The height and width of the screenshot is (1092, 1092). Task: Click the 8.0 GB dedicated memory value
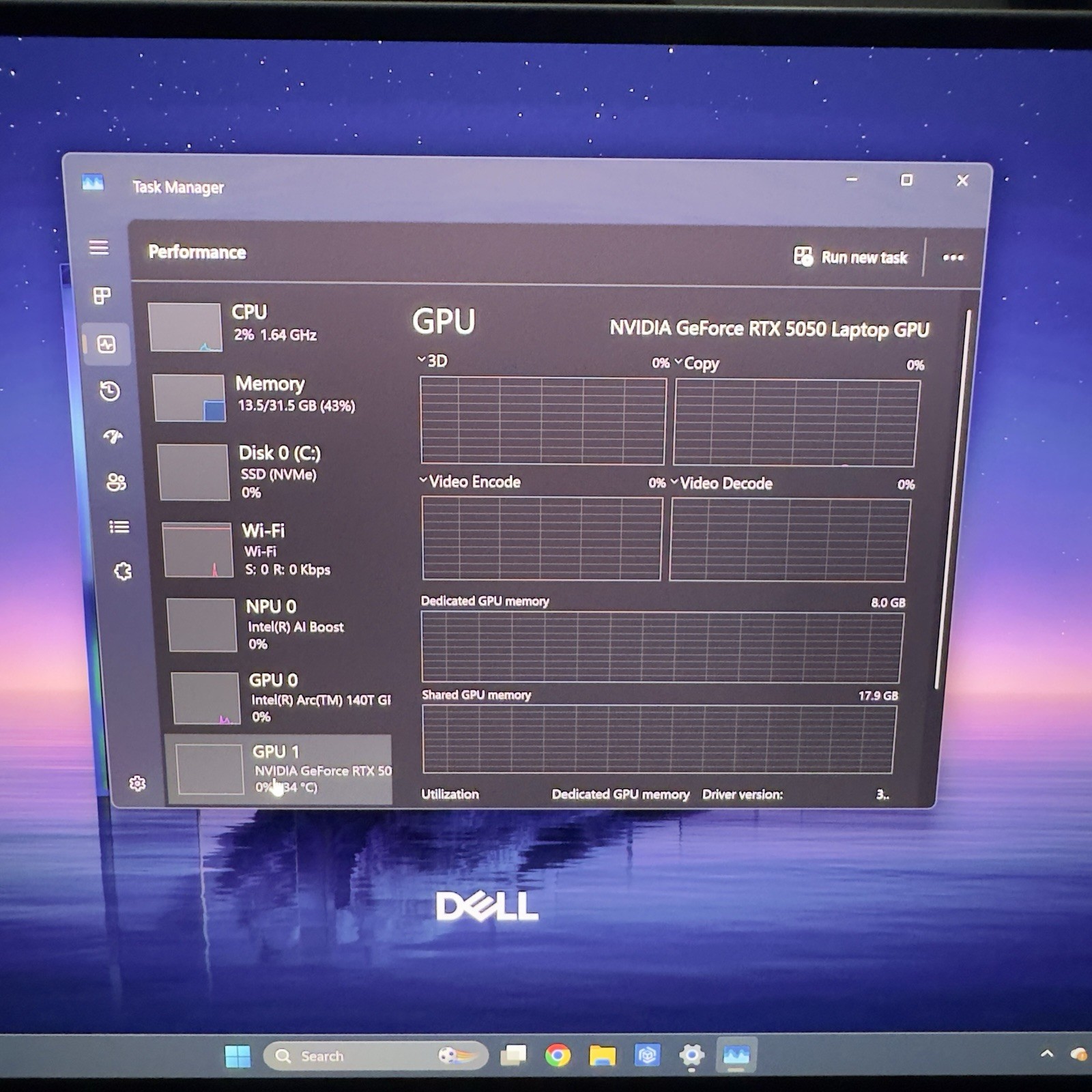[888, 603]
